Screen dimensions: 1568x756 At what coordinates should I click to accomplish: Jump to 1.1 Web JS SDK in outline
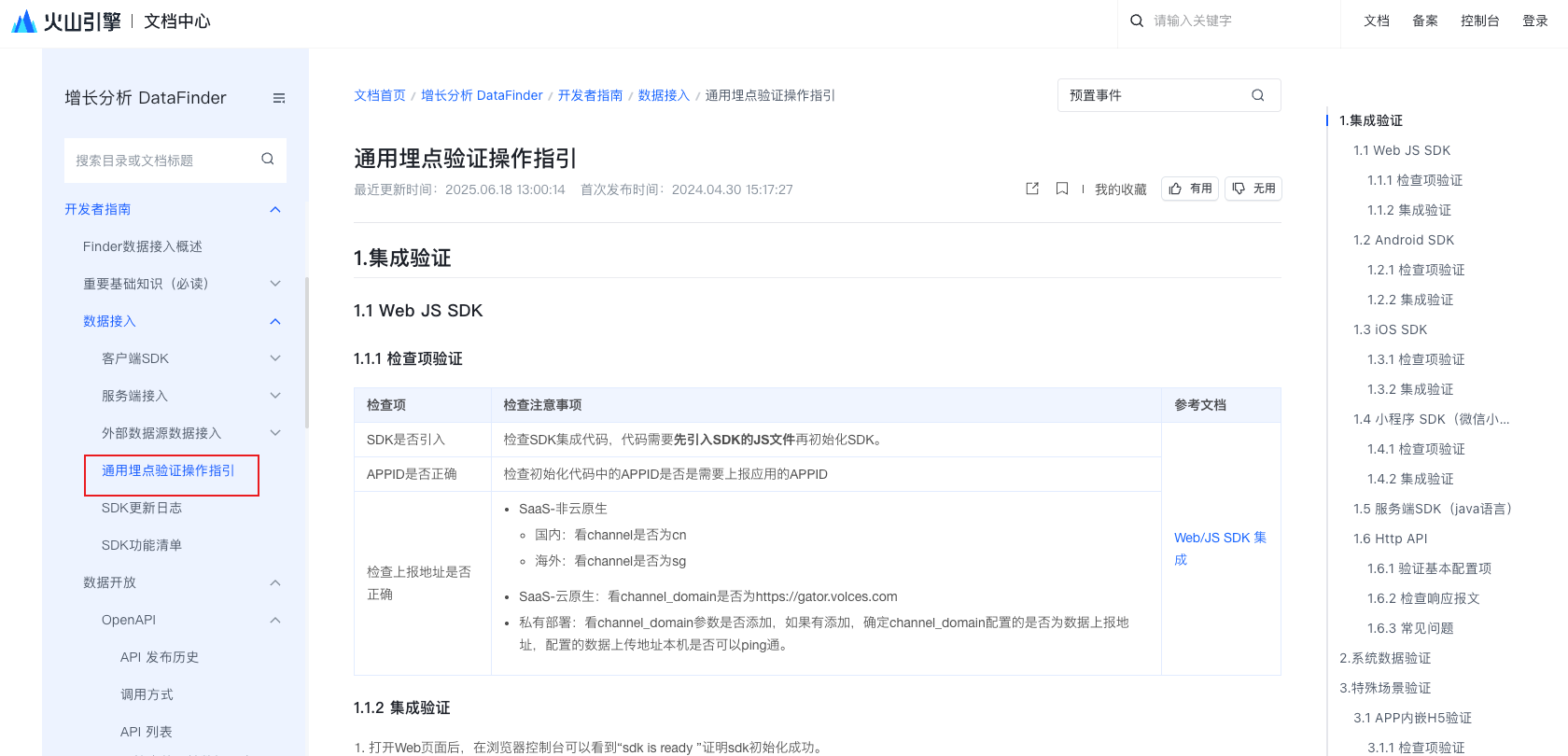(x=1402, y=150)
